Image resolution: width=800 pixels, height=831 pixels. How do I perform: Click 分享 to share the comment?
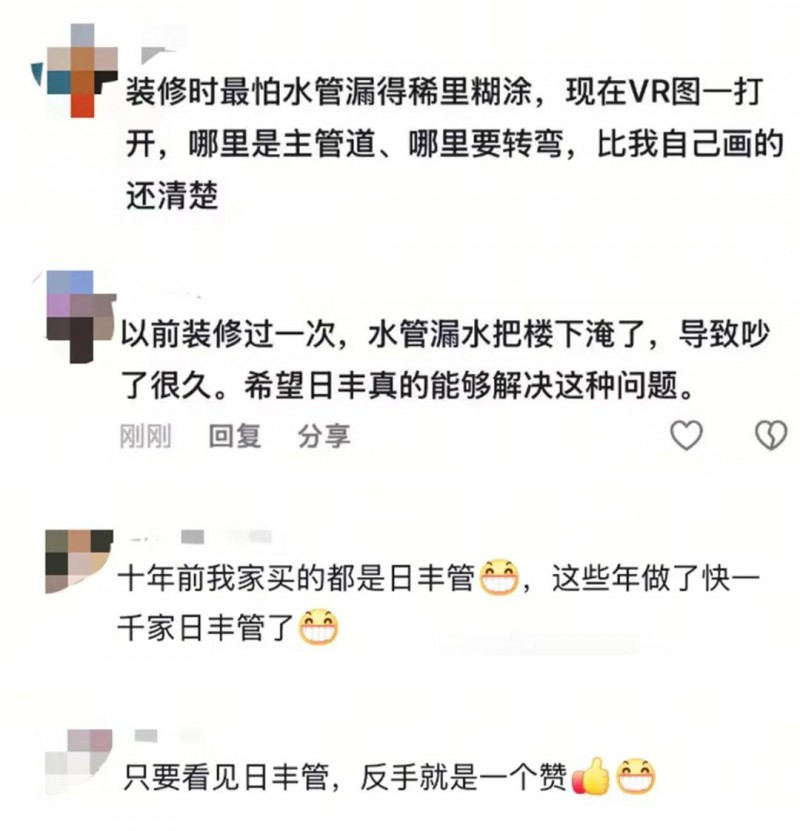(x=324, y=436)
